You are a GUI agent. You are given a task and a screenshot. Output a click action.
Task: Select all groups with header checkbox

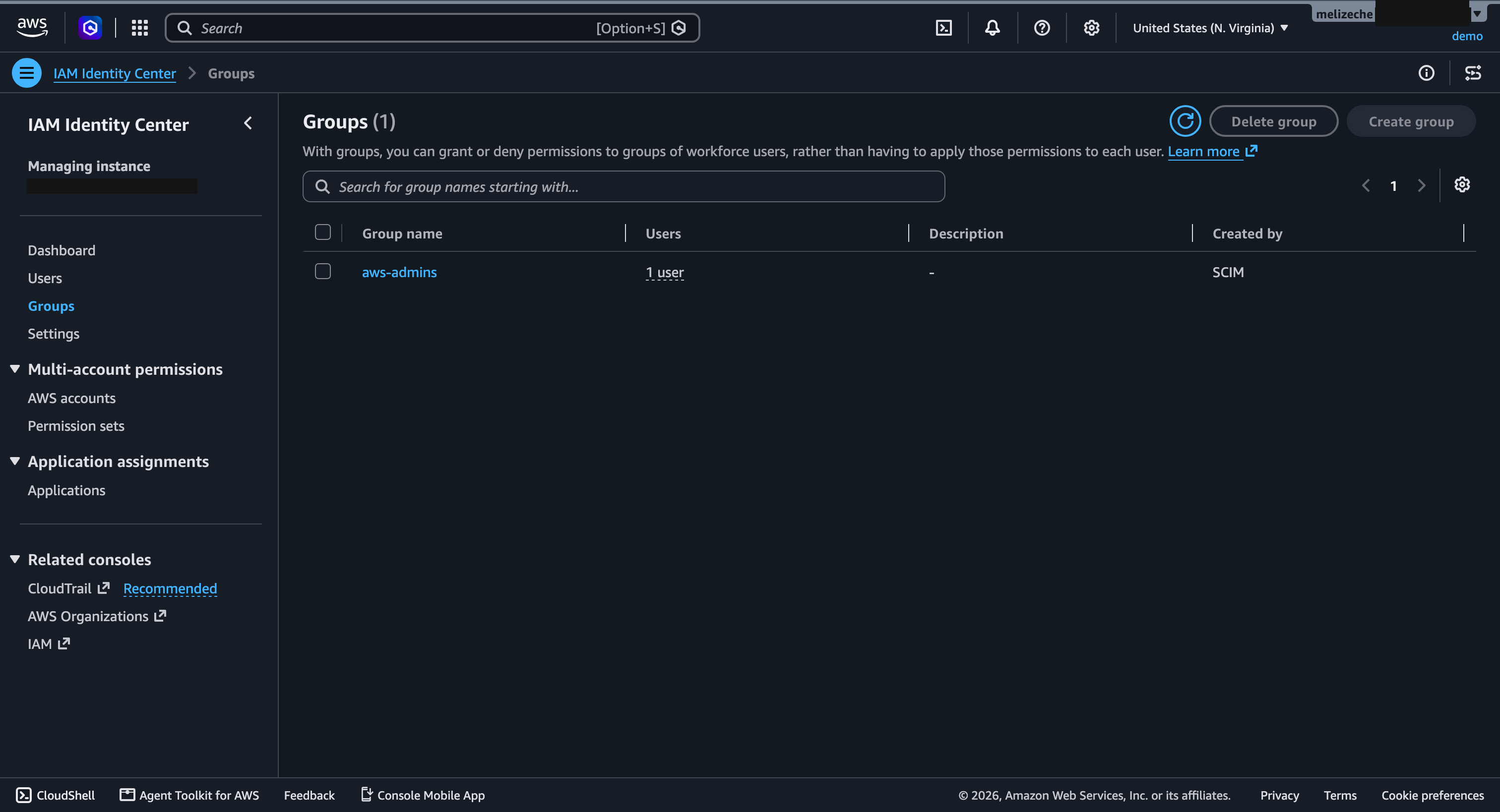point(322,232)
